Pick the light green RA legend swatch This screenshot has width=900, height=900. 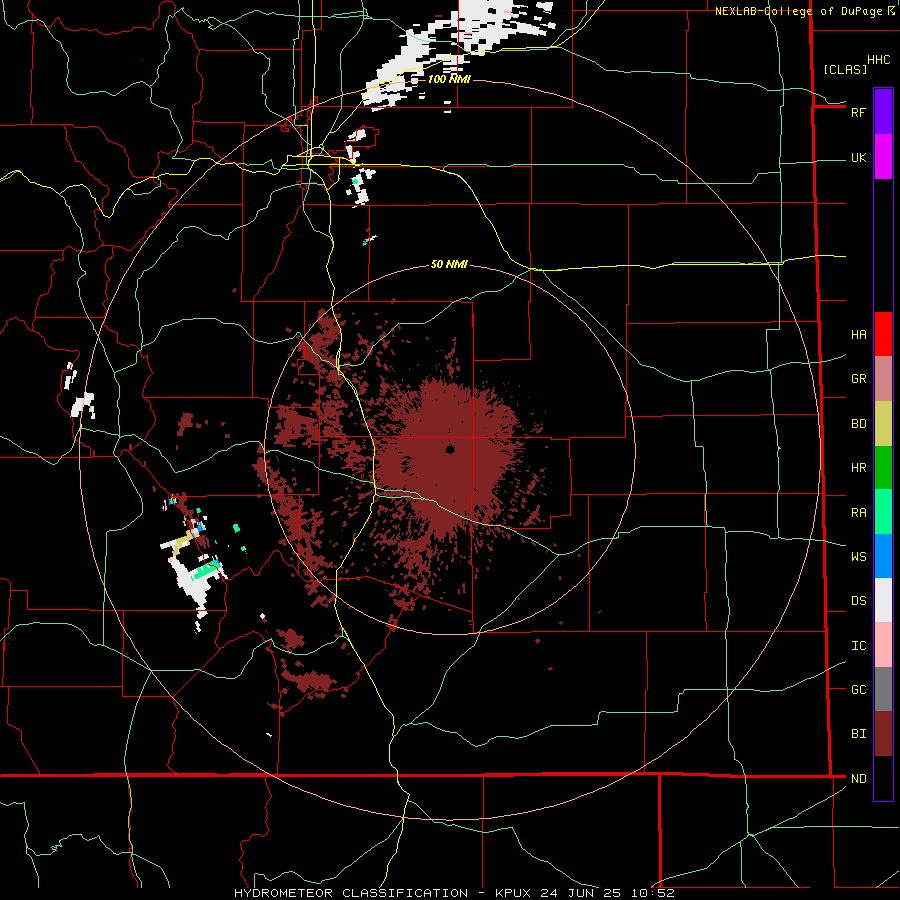(883, 512)
